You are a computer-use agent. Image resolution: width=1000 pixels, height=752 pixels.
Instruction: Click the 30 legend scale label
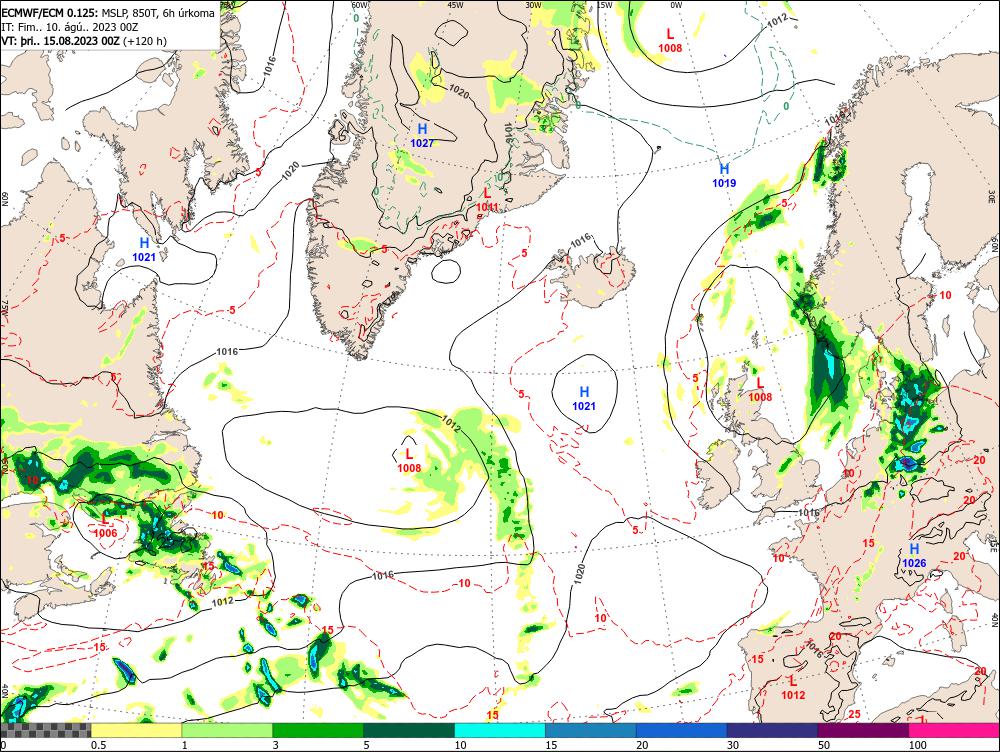click(x=733, y=745)
